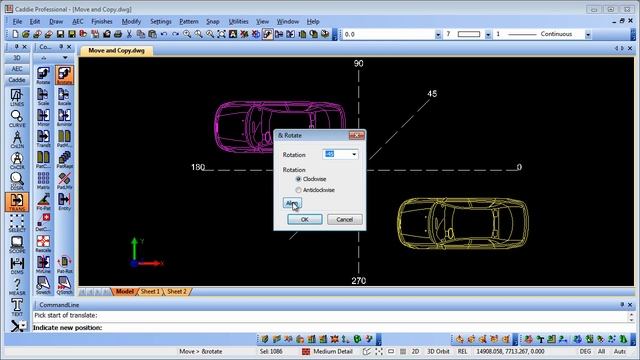Open the Help menu
640x360 pixels.
tap(313, 21)
